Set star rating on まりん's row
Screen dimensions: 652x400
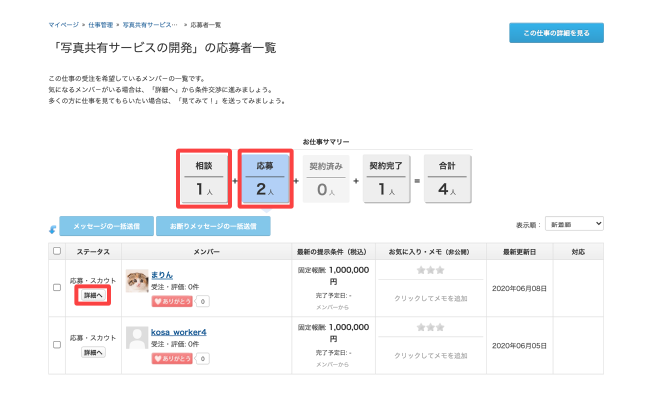coord(433,270)
